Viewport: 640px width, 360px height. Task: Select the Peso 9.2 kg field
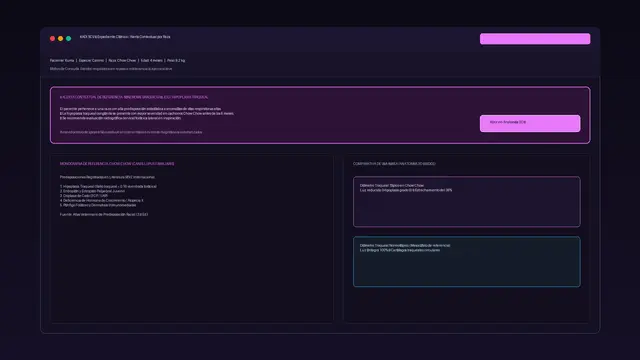click(x=176, y=60)
